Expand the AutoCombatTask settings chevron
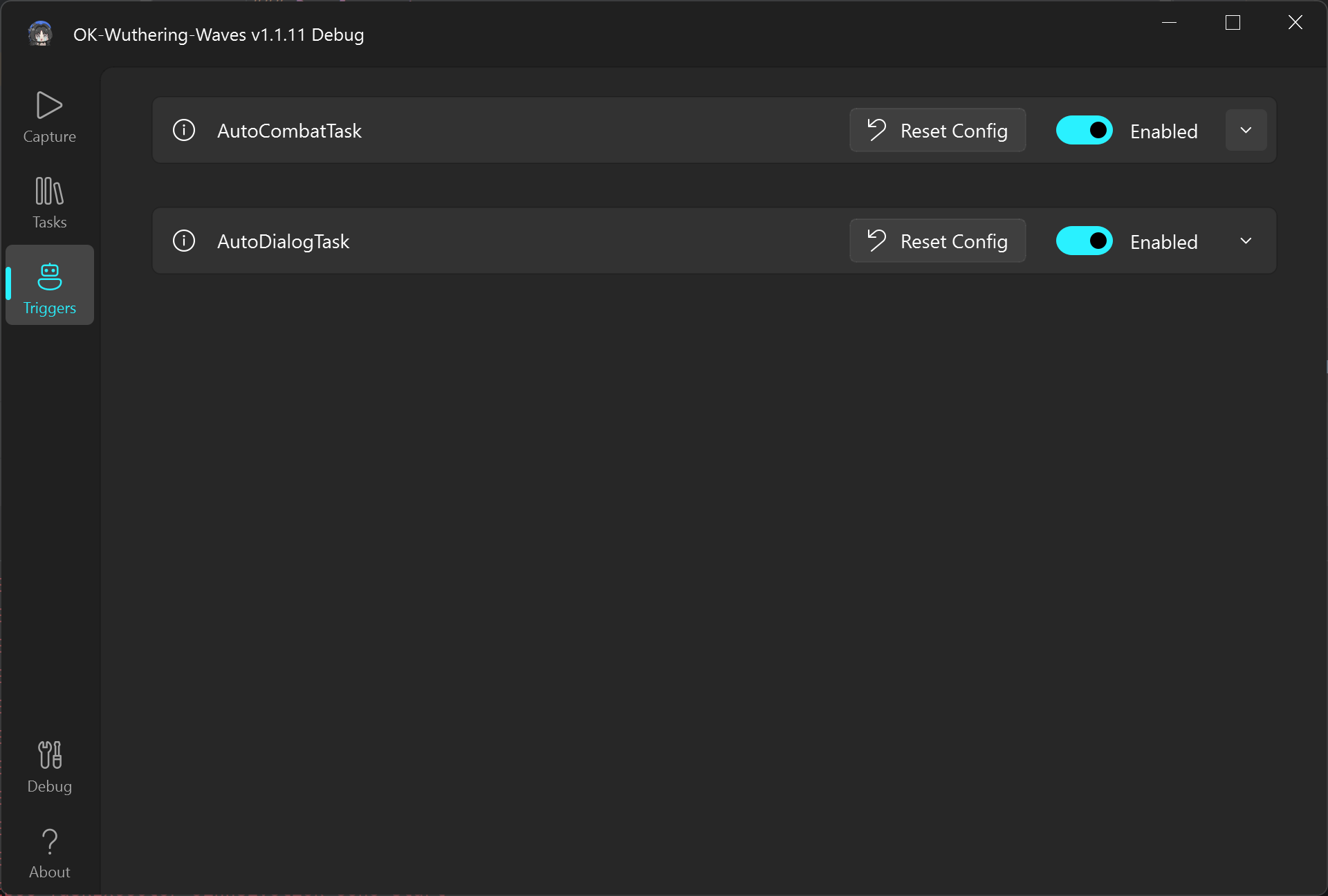The image size is (1328, 896). coord(1246,130)
